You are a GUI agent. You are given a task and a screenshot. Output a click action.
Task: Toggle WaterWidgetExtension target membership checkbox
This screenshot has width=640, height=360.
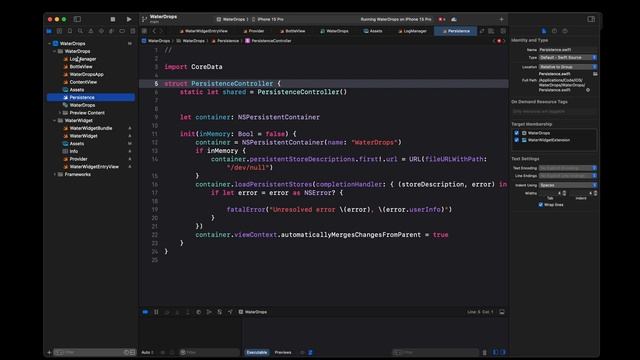[x=516, y=140]
